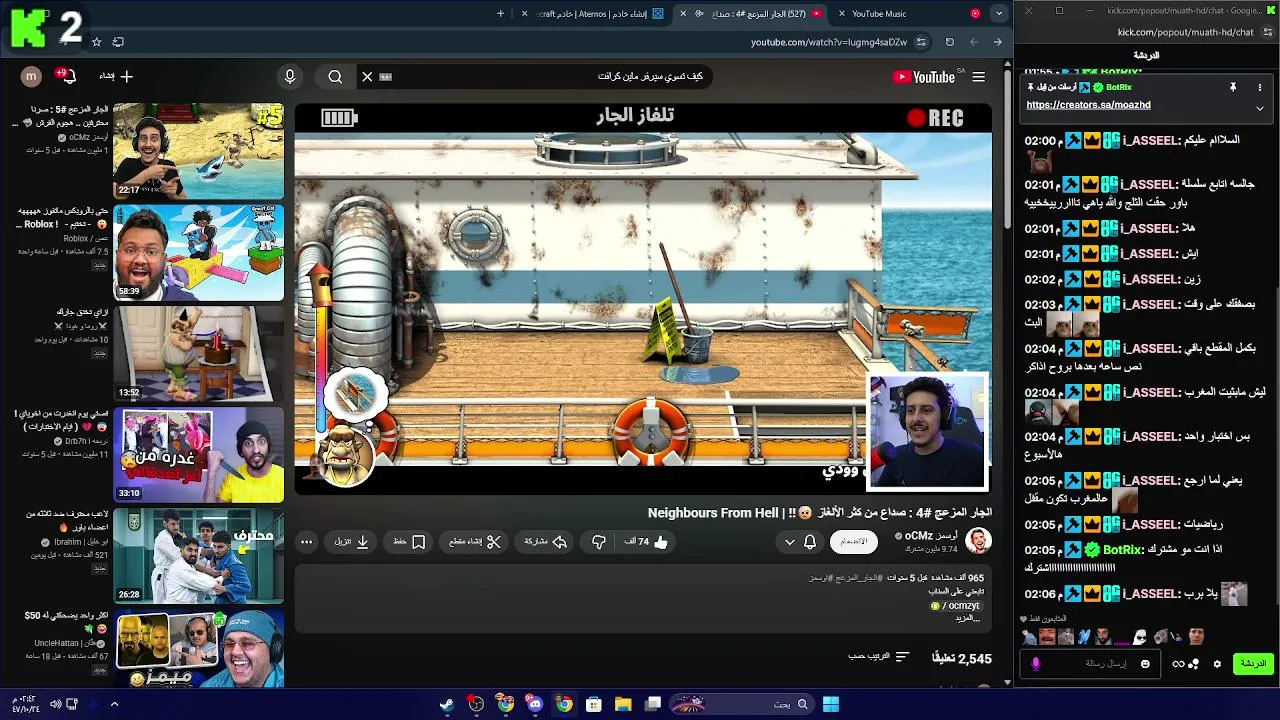Unpin the BotRix pinned message with pin icon
This screenshot has height=720, width=1280.
[1233, 88]
